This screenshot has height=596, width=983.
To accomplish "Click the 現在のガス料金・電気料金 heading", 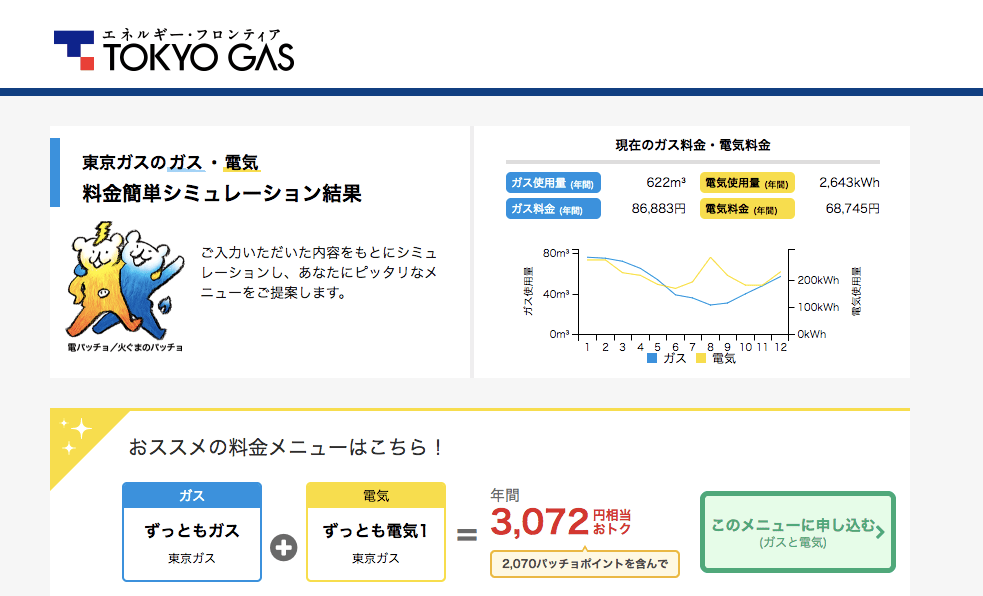I will 693,145.
